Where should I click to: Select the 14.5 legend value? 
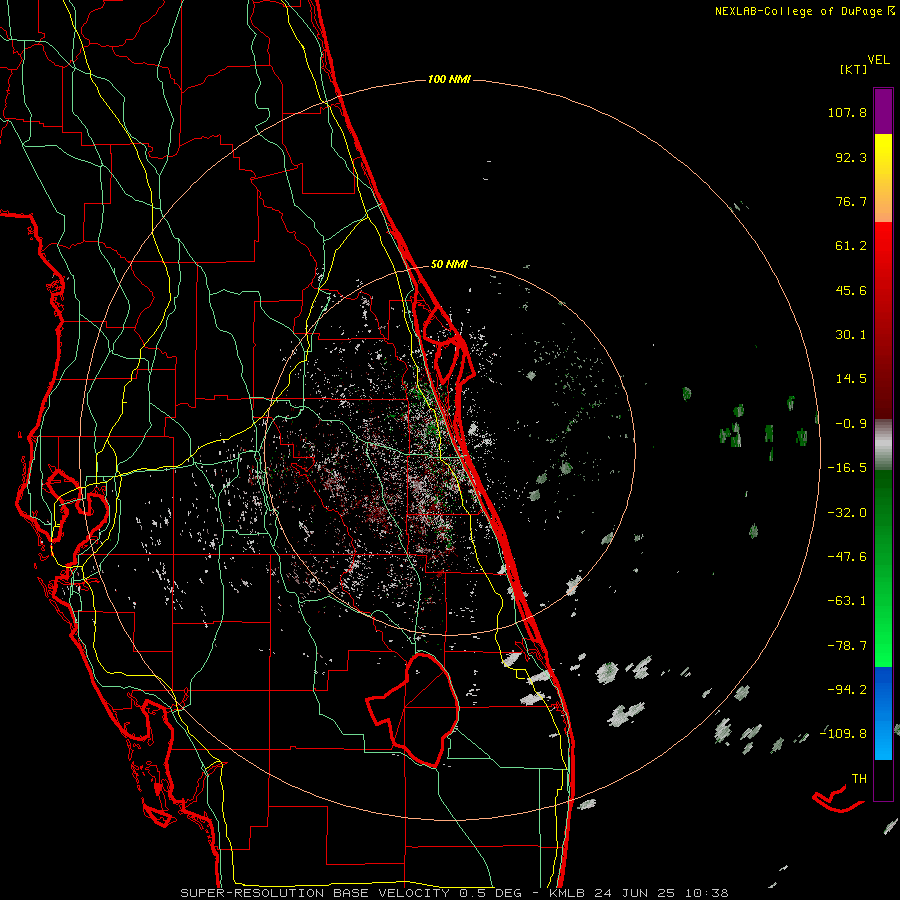[851, 379]
